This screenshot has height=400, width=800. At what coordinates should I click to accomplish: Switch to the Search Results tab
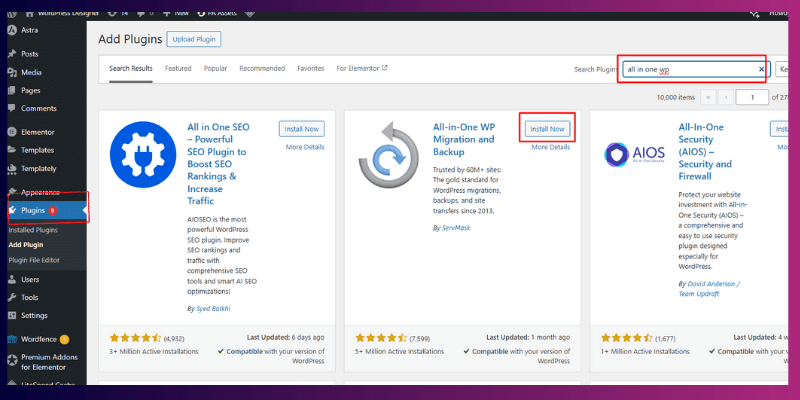[131, 68]
